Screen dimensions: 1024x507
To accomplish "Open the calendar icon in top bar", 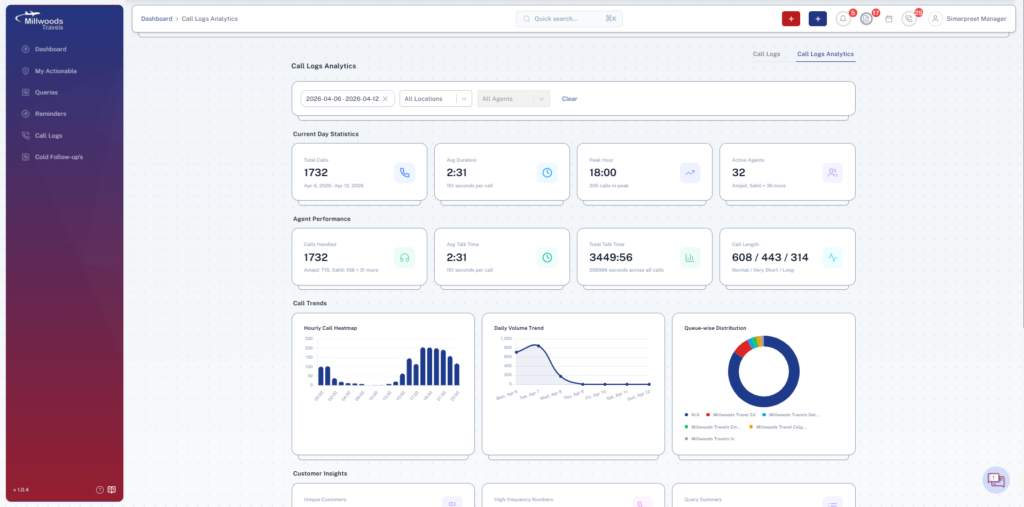I will (x=888, y=19).
